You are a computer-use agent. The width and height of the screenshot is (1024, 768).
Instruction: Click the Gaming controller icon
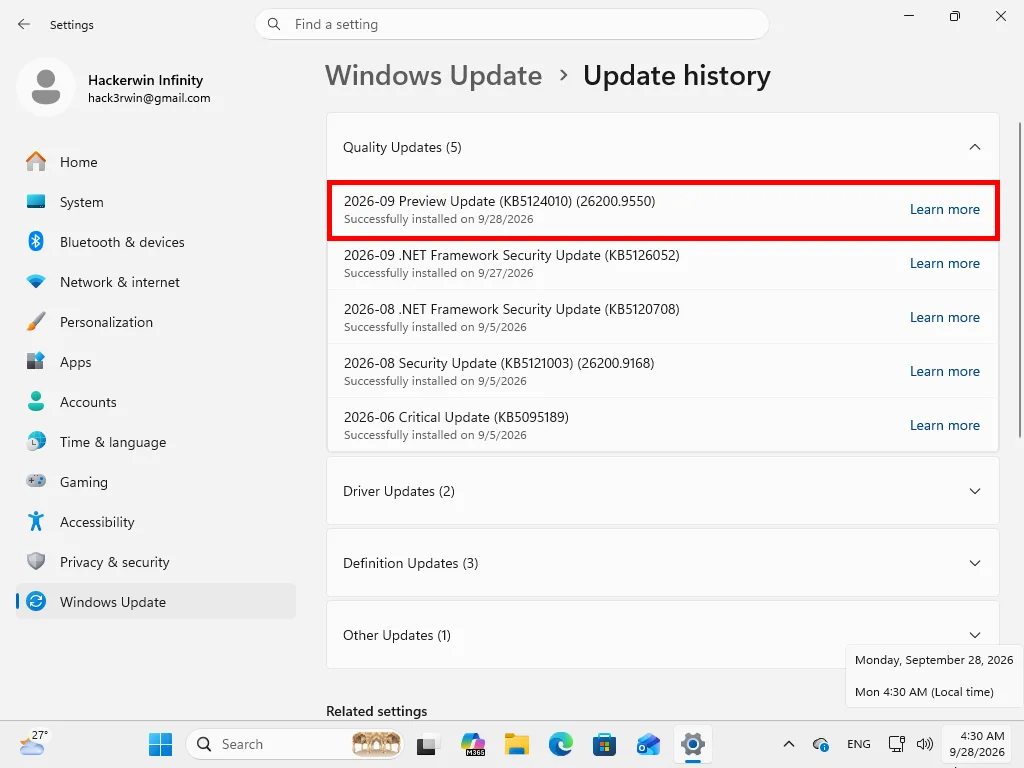pos(36,481)
